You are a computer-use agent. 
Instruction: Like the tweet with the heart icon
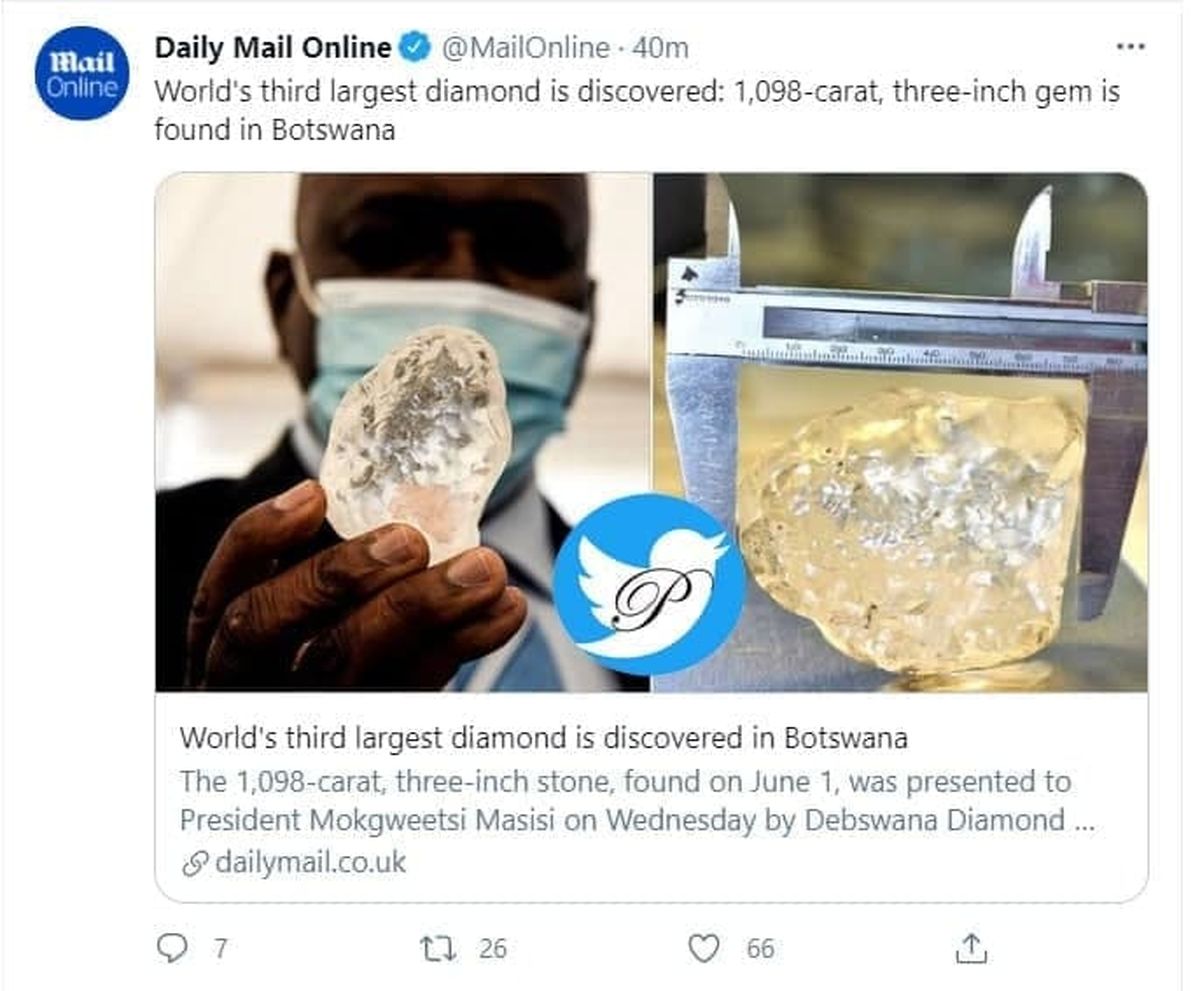coord(705,947)
